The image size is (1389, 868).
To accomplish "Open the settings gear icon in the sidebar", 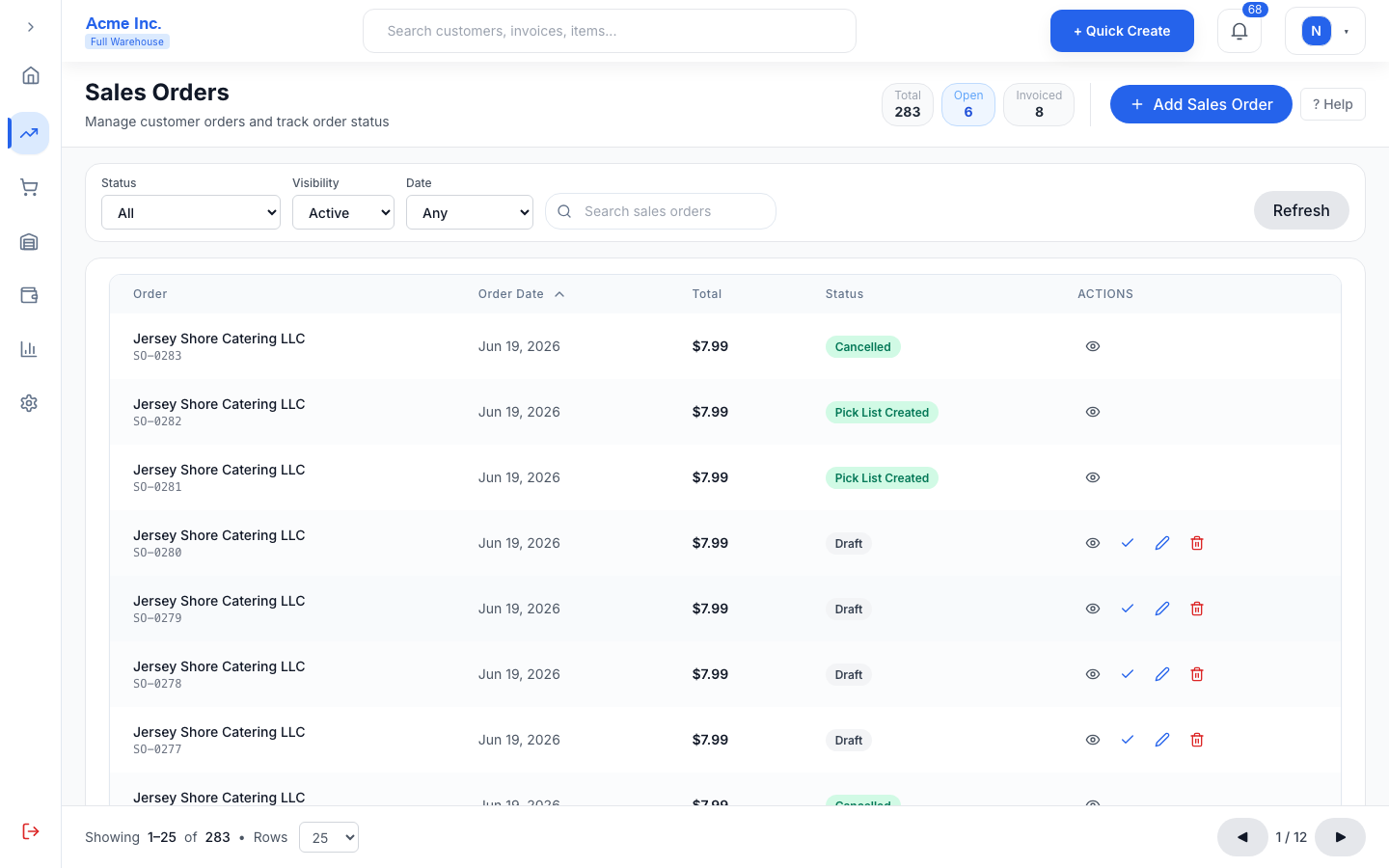I will click(x=30, y=403).
